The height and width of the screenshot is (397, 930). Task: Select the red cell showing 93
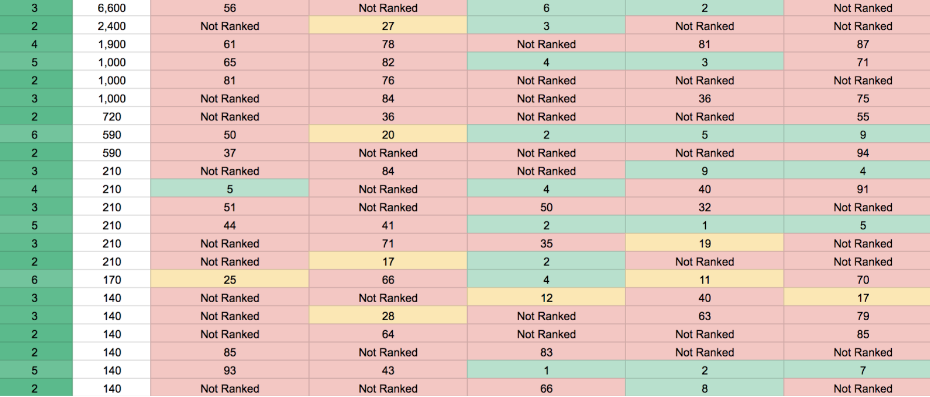point(230,370)
